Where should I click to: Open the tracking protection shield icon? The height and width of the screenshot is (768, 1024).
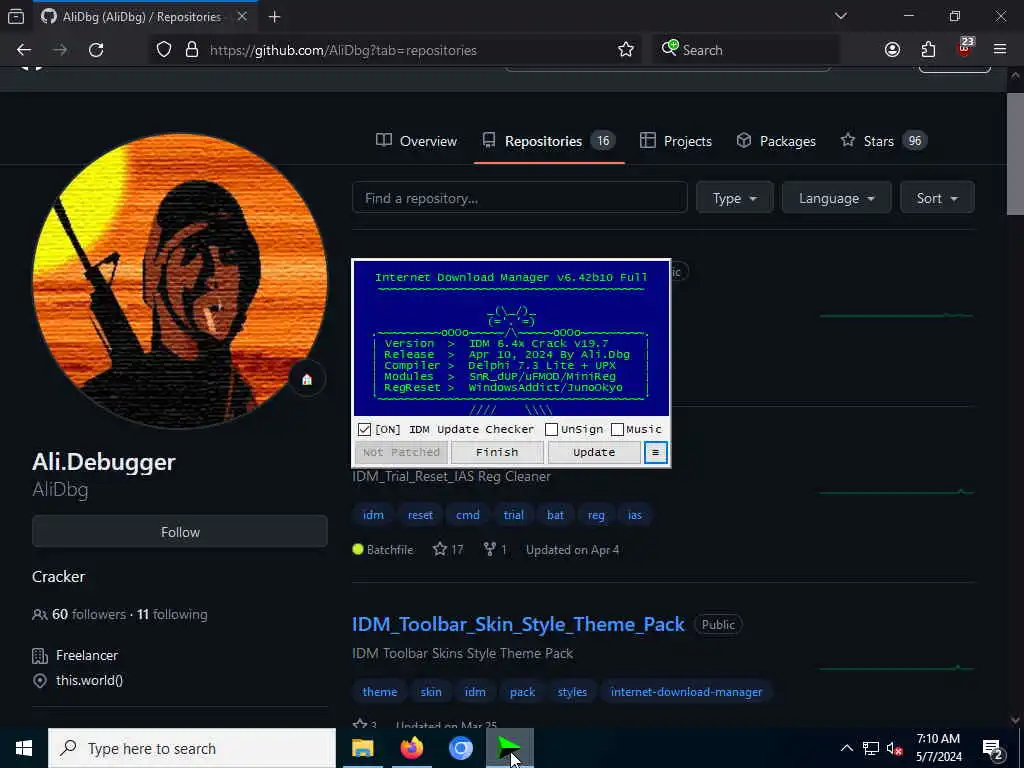click(164, 50)
